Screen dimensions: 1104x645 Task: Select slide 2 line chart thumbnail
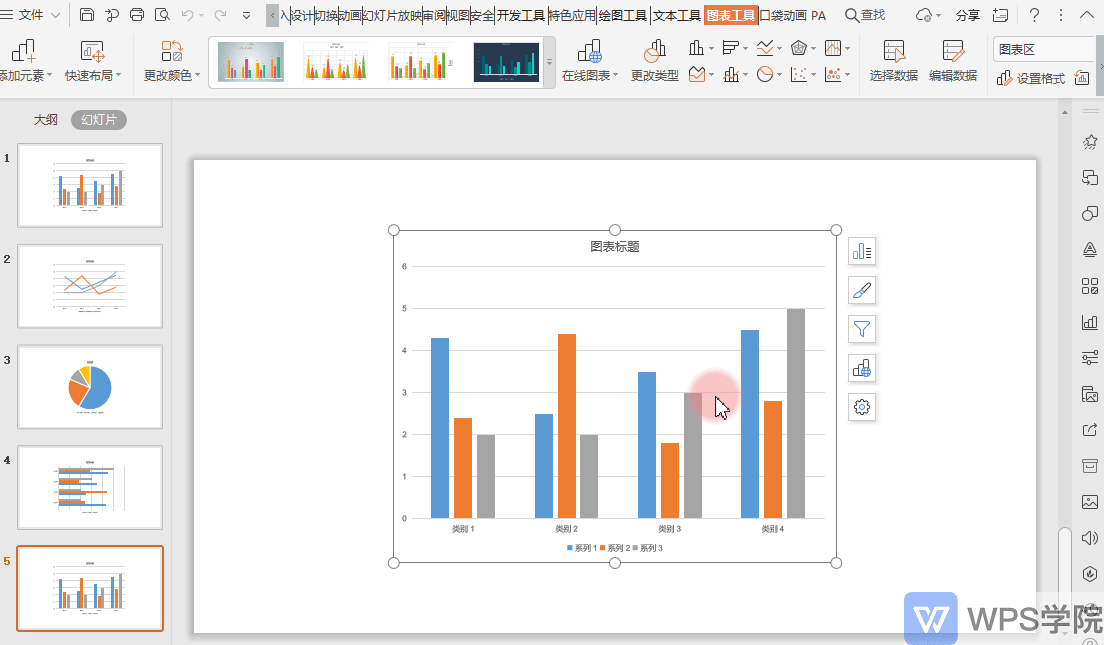90,286
